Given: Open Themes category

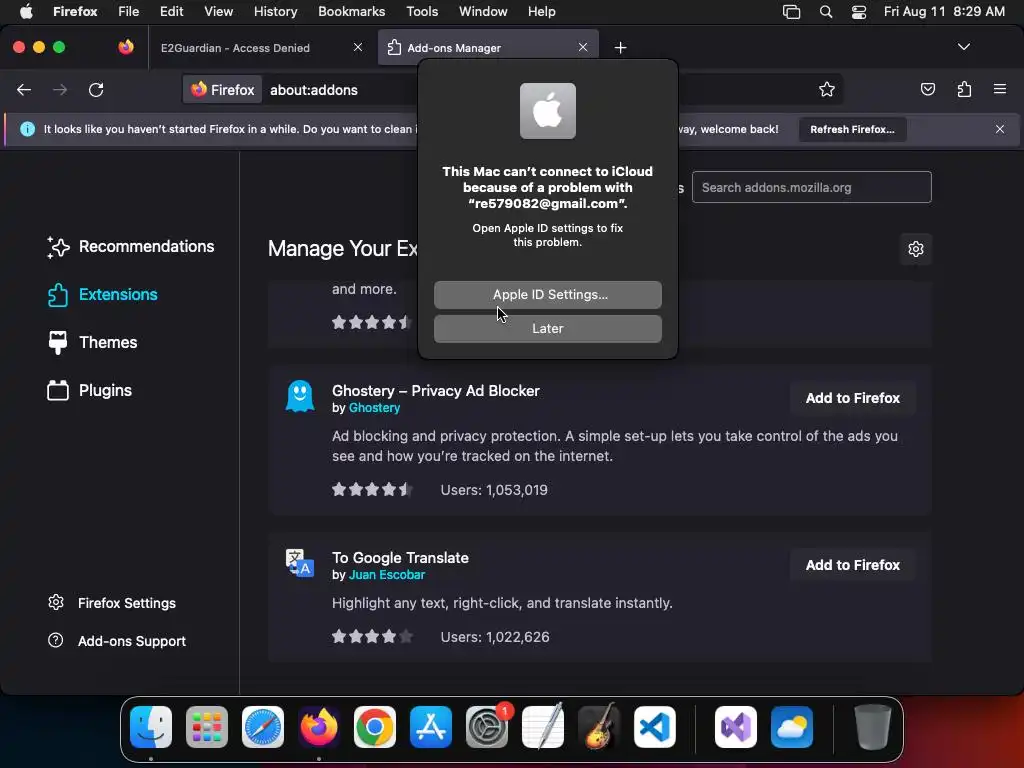Looking at the screenshot, I should (x=93, y=342).
